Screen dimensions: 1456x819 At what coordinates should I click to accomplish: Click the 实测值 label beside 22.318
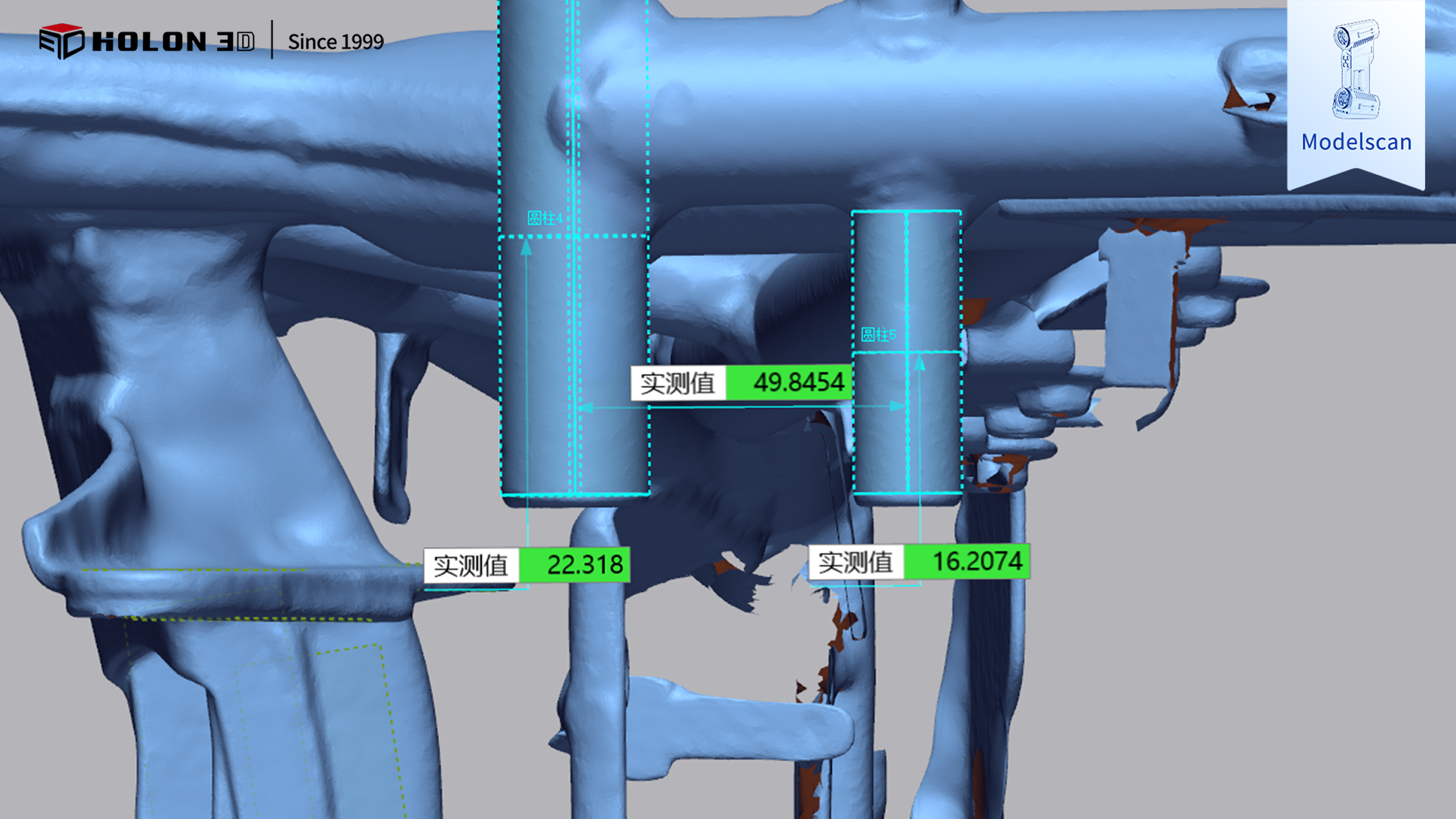point(471,566)
